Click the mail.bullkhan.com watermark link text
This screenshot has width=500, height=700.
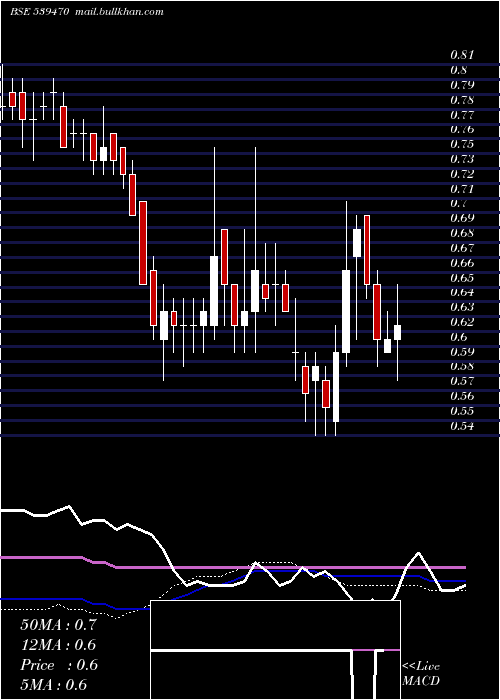pyautogui.click(x=120, y=12)
